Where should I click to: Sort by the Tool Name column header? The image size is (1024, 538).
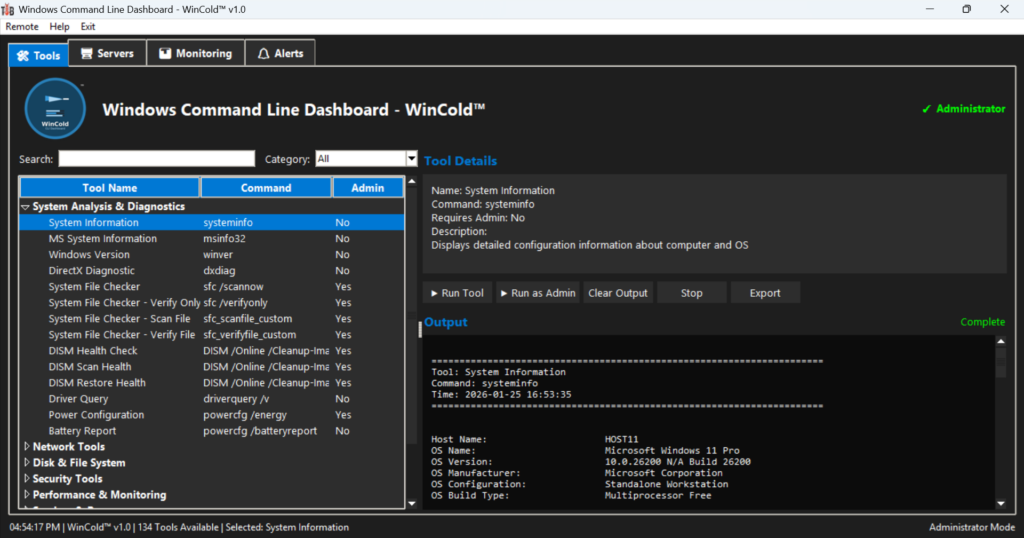tap(109, 187)
